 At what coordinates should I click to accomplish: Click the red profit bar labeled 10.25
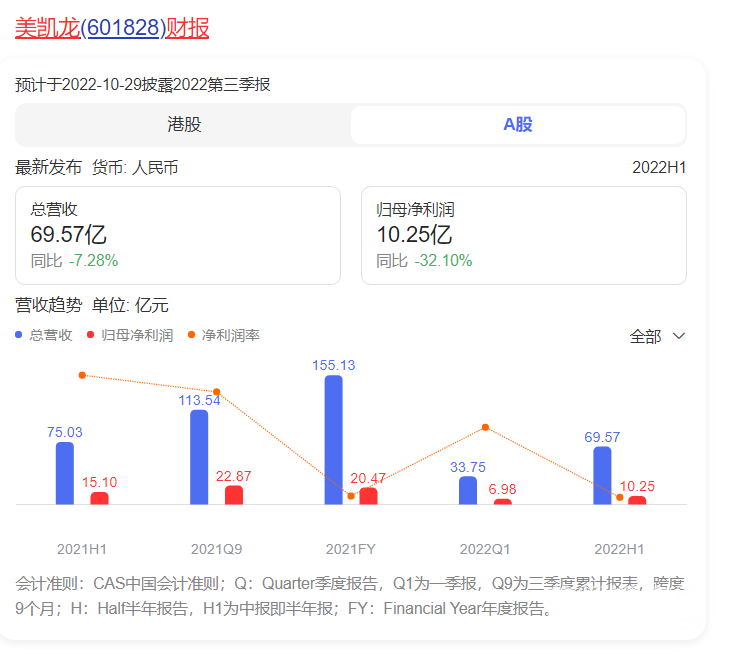pyautogui.click(x=637, y=500)
